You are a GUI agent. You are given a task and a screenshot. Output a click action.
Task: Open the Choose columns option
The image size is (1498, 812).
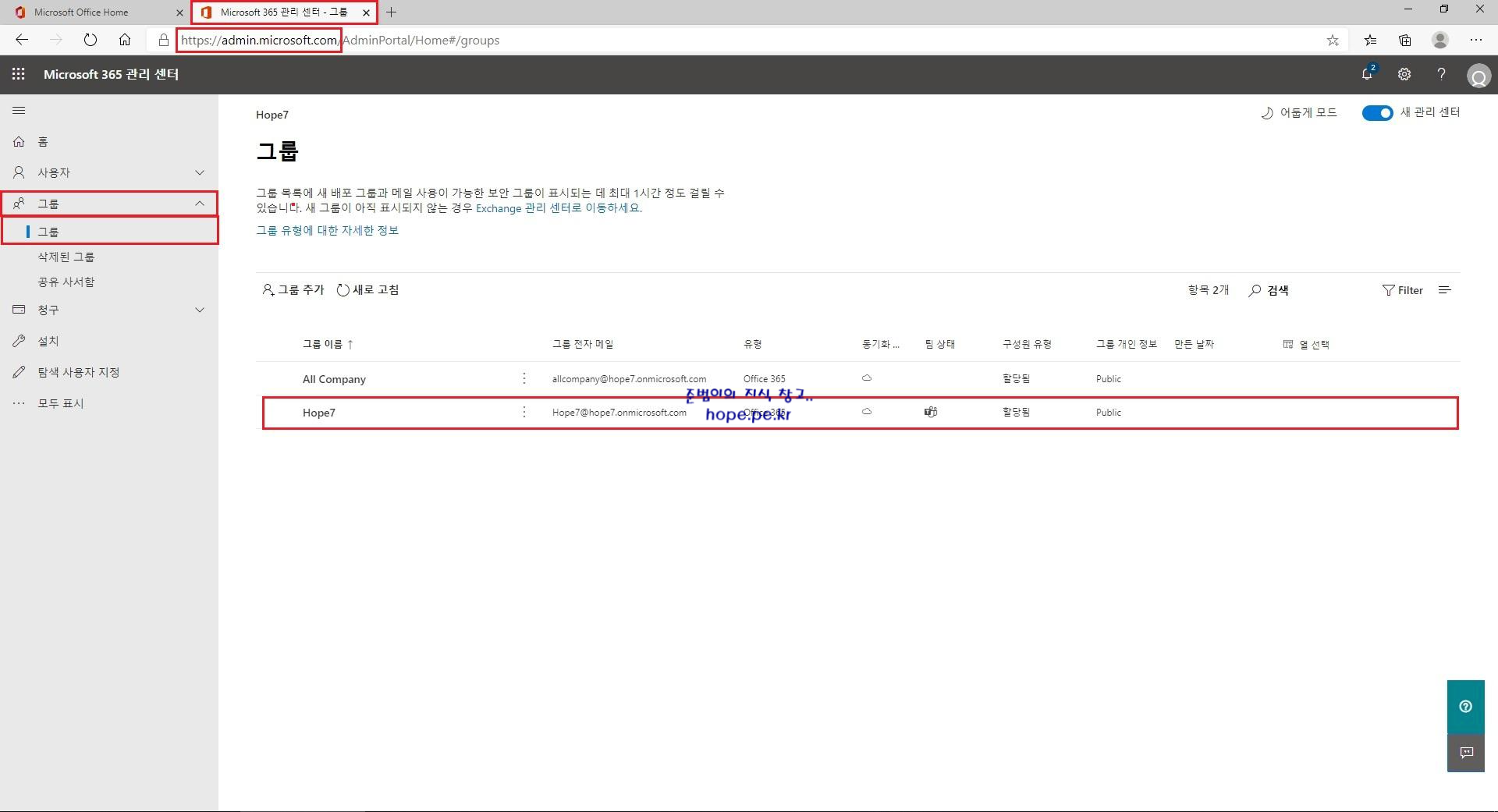(1306, 344)
